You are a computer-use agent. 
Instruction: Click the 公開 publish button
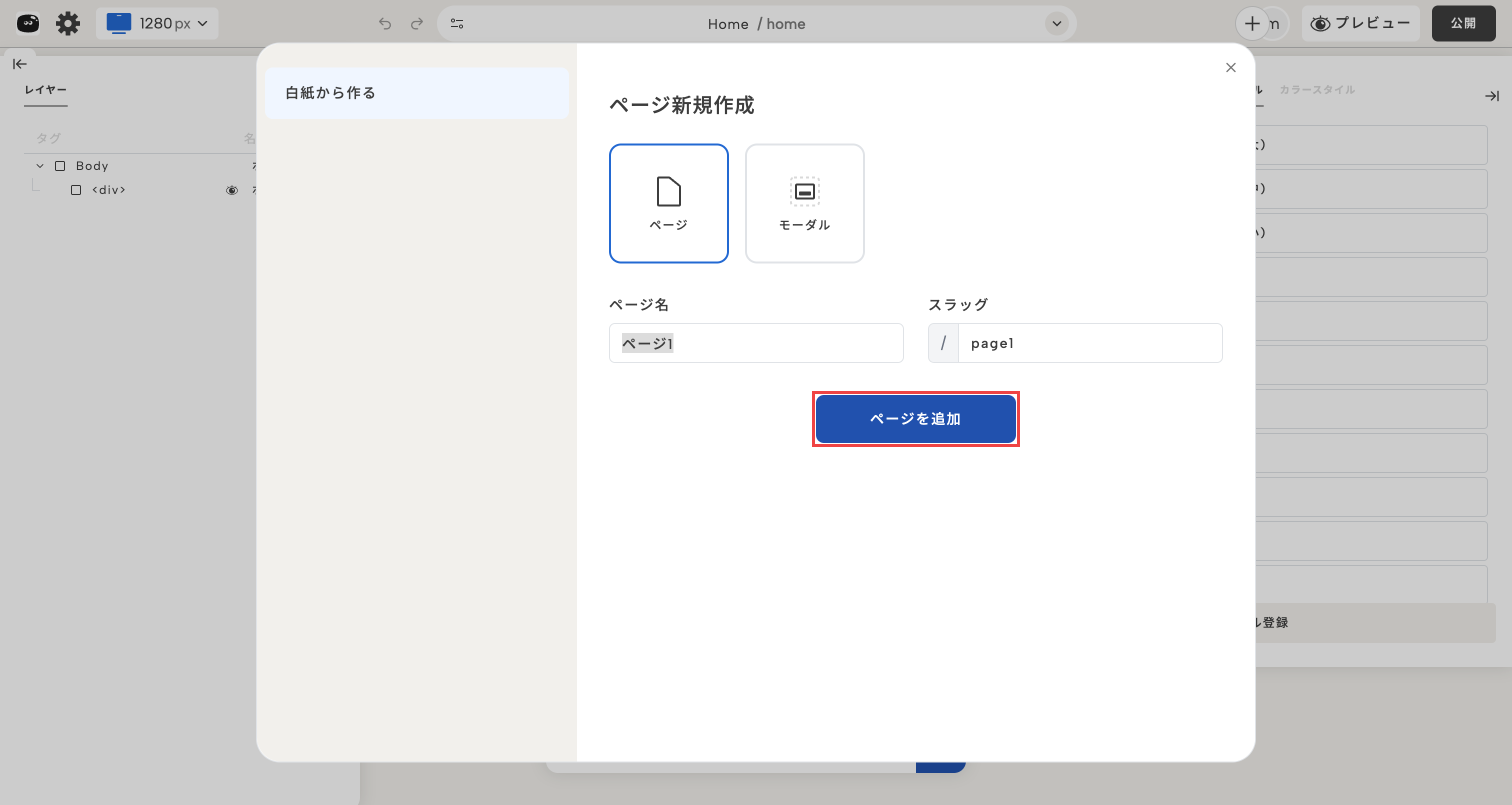coord(1462,23)
